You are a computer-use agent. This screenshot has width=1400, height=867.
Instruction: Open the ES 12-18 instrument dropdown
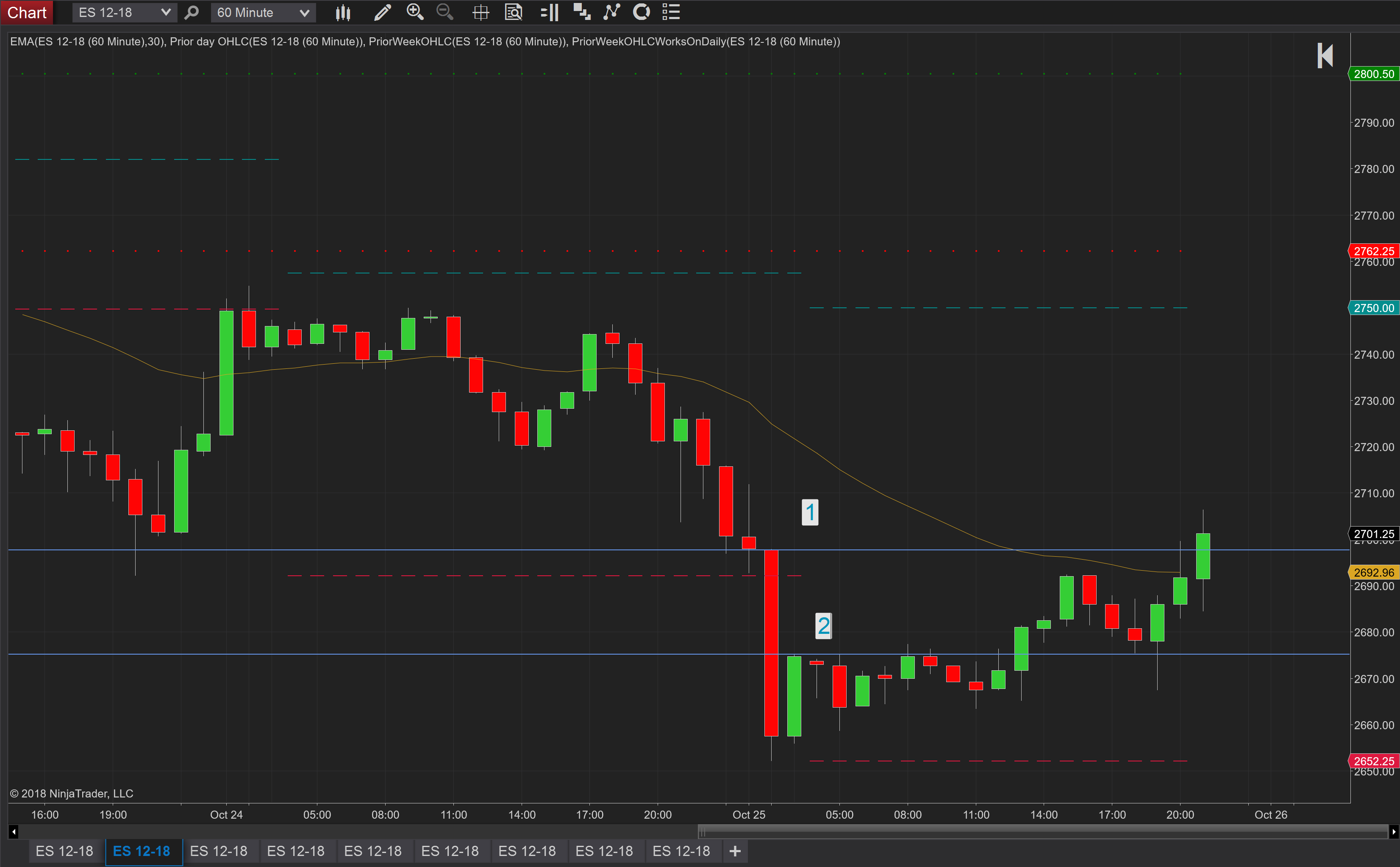[x=123, y=12]
